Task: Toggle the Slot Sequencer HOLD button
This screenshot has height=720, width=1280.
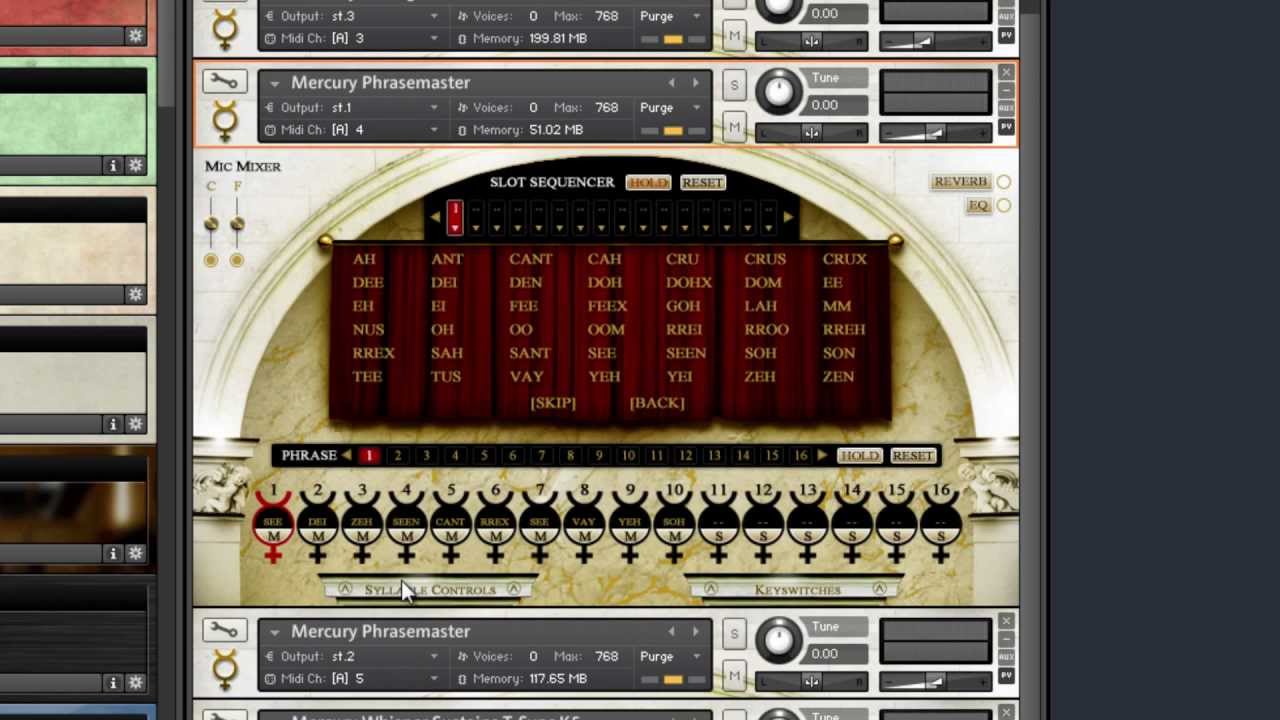Action: pos(647,182)
